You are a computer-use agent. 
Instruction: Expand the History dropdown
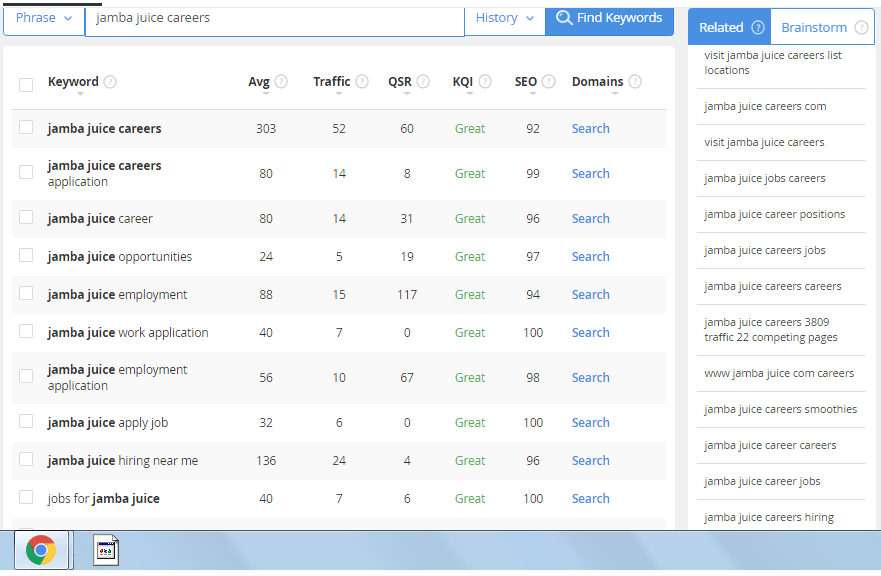505,19
